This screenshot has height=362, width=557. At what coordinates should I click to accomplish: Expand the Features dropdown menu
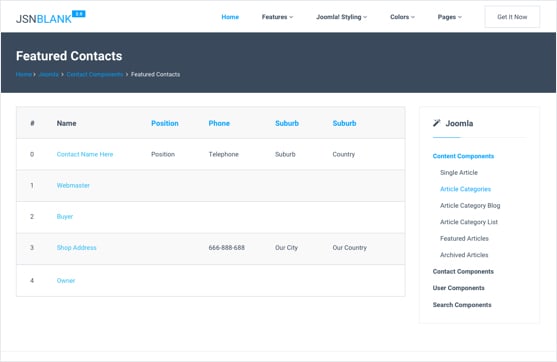click(277, 17)
